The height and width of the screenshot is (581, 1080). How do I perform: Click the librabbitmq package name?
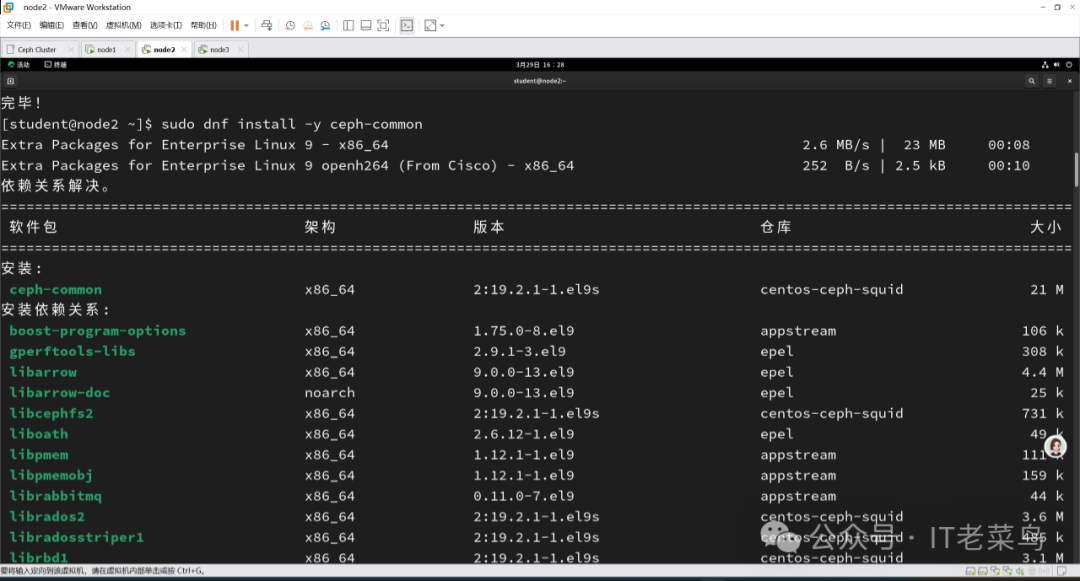pyautogui.click(x=56, y=496)
